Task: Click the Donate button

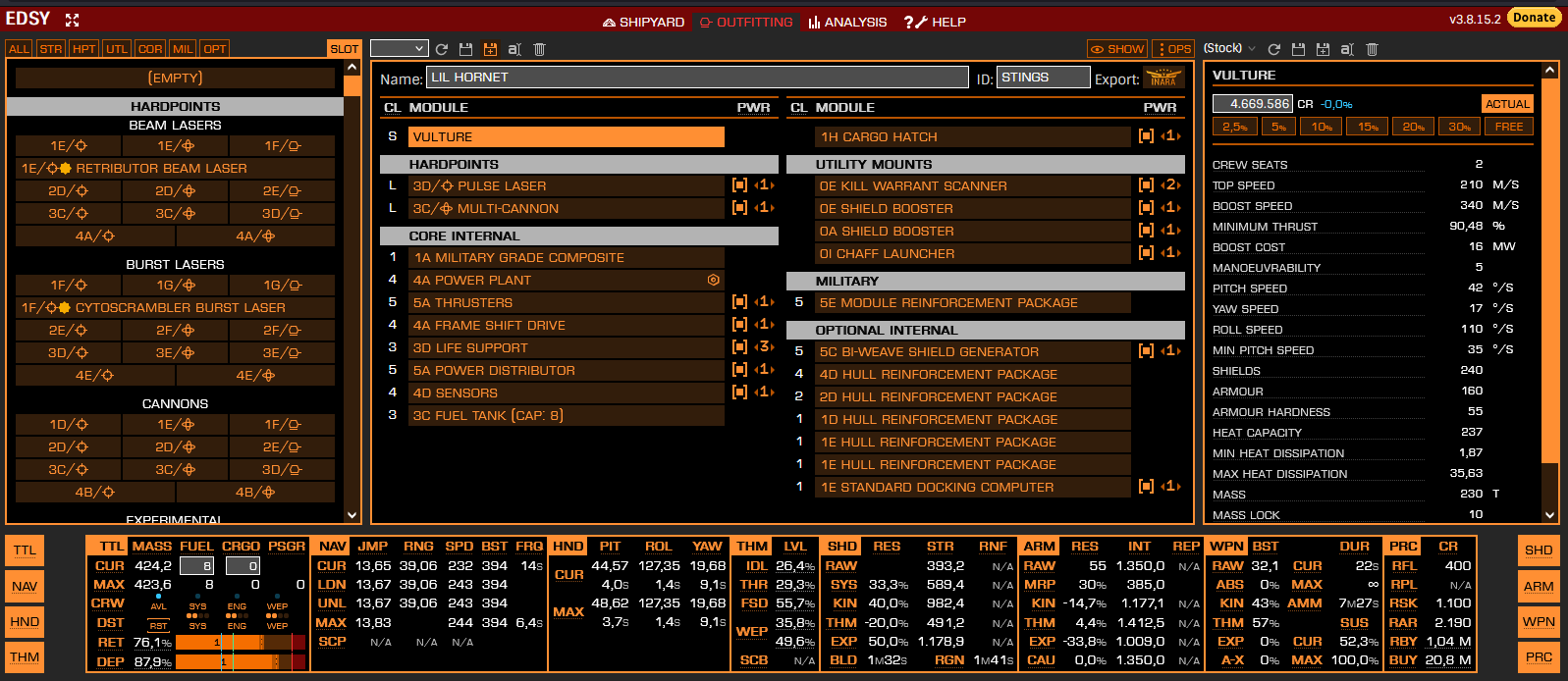Action: (1534, 18)
